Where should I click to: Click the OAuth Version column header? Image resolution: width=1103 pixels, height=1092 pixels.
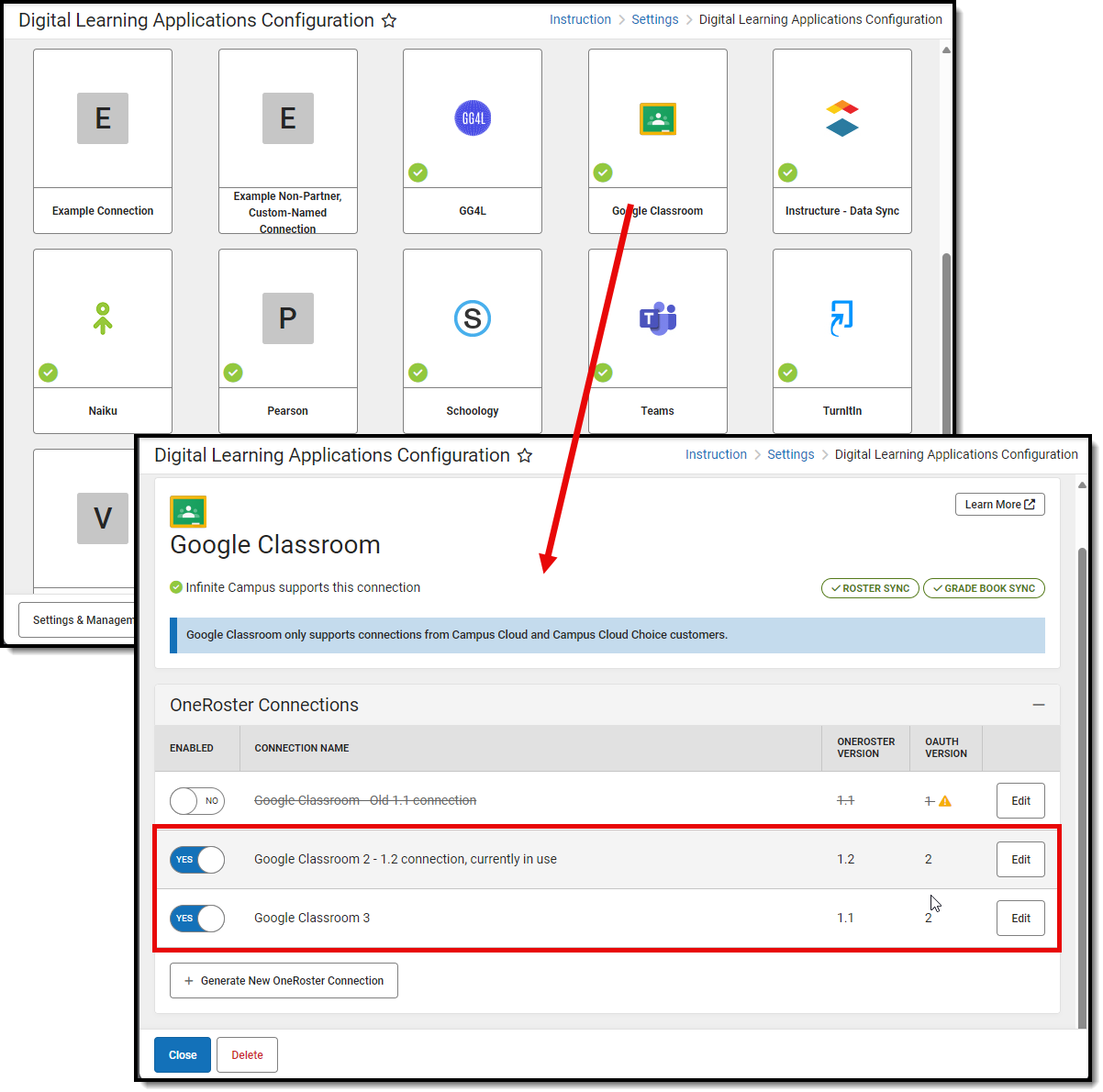[x=946, y=748]
